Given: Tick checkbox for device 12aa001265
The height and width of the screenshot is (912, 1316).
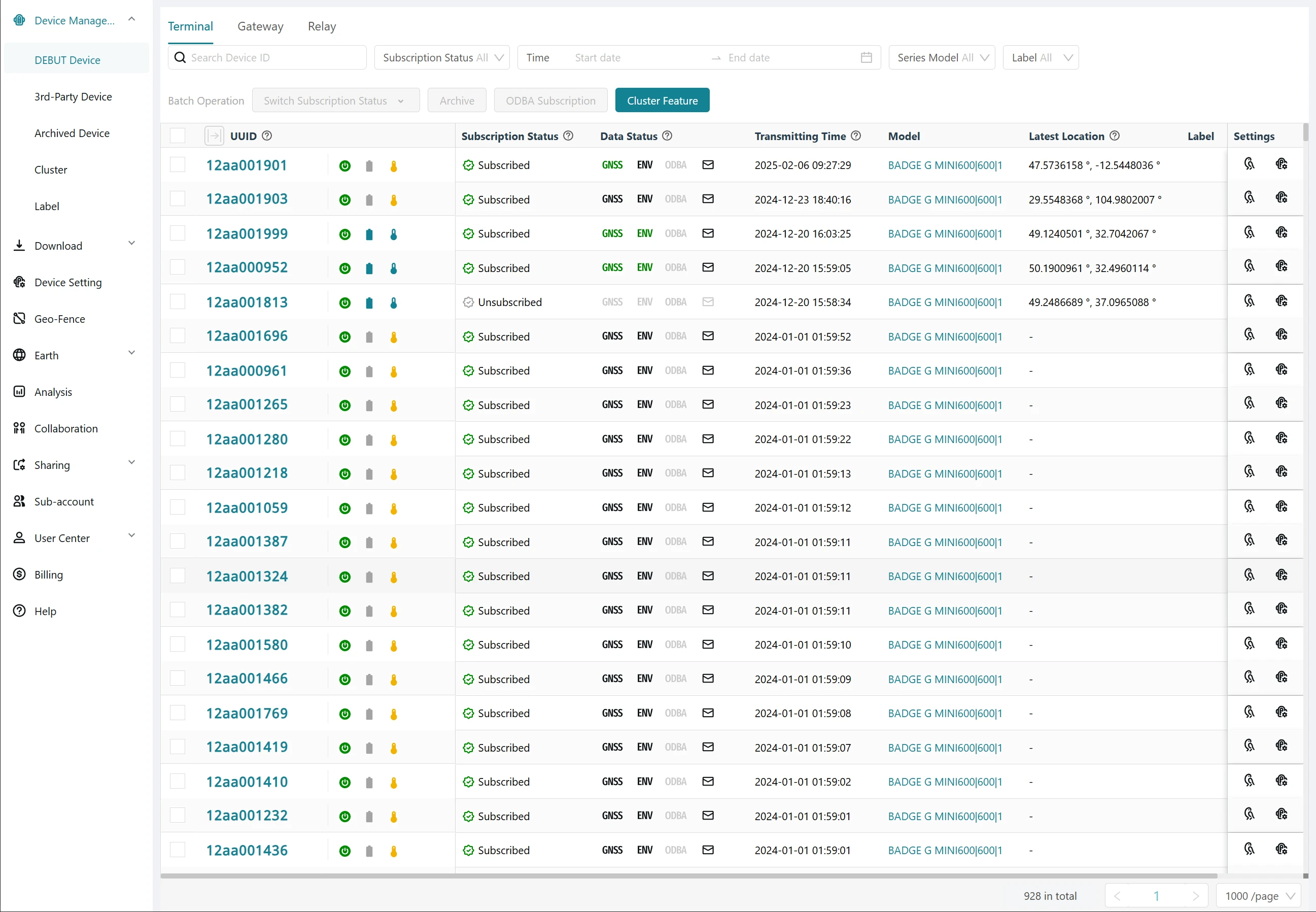Looking at the screenshot, I should pos(178,404).
